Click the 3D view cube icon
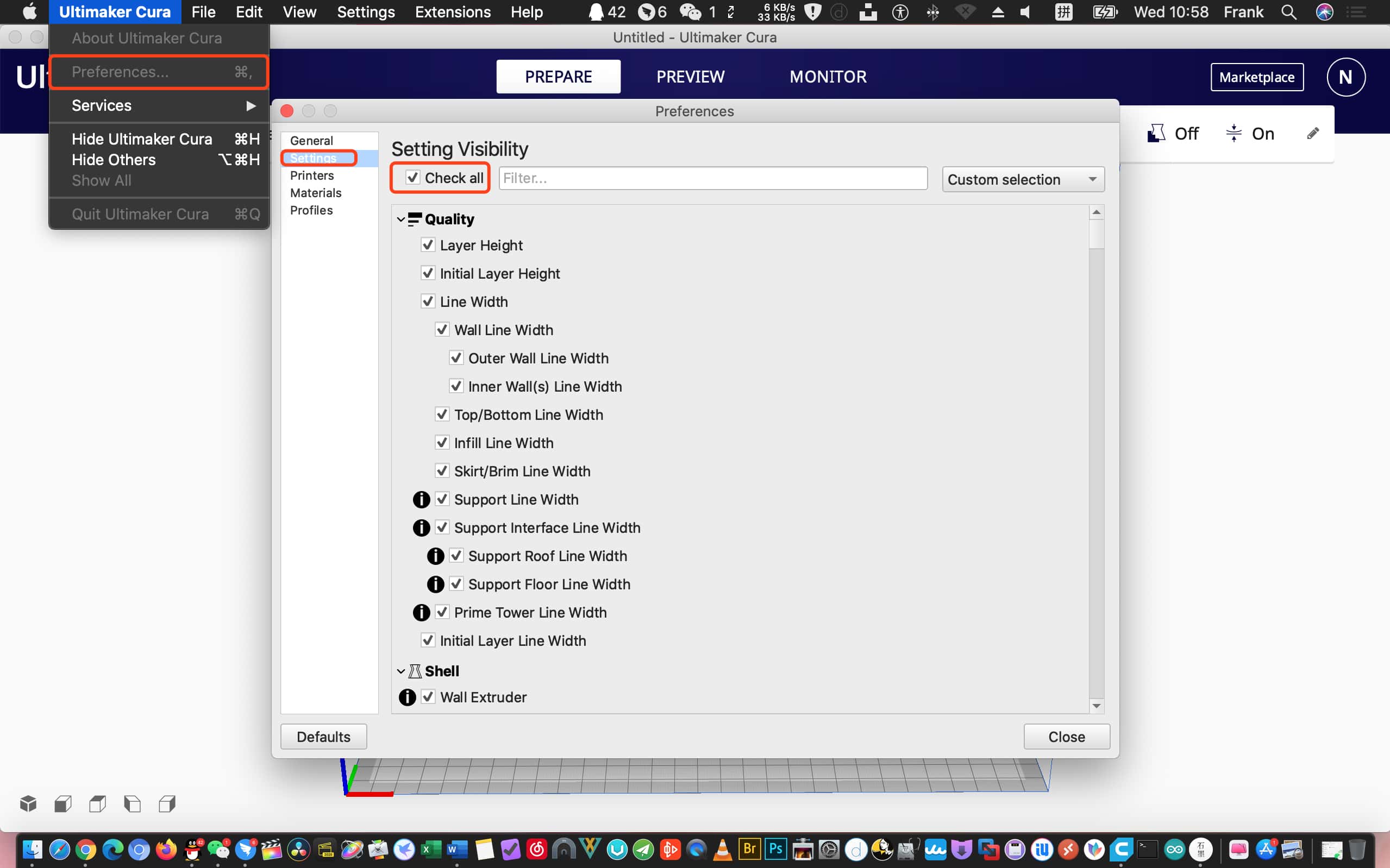 pos(28,804)
